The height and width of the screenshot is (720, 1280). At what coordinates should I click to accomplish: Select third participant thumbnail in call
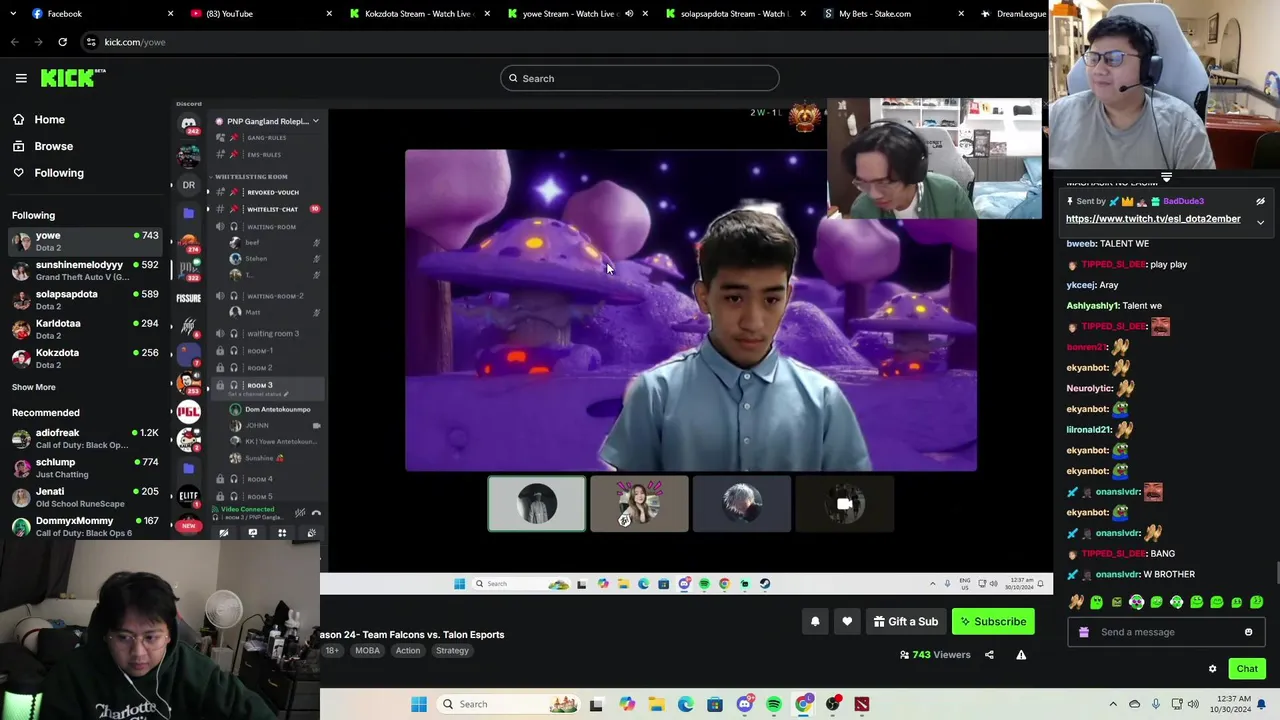[741, 503]
